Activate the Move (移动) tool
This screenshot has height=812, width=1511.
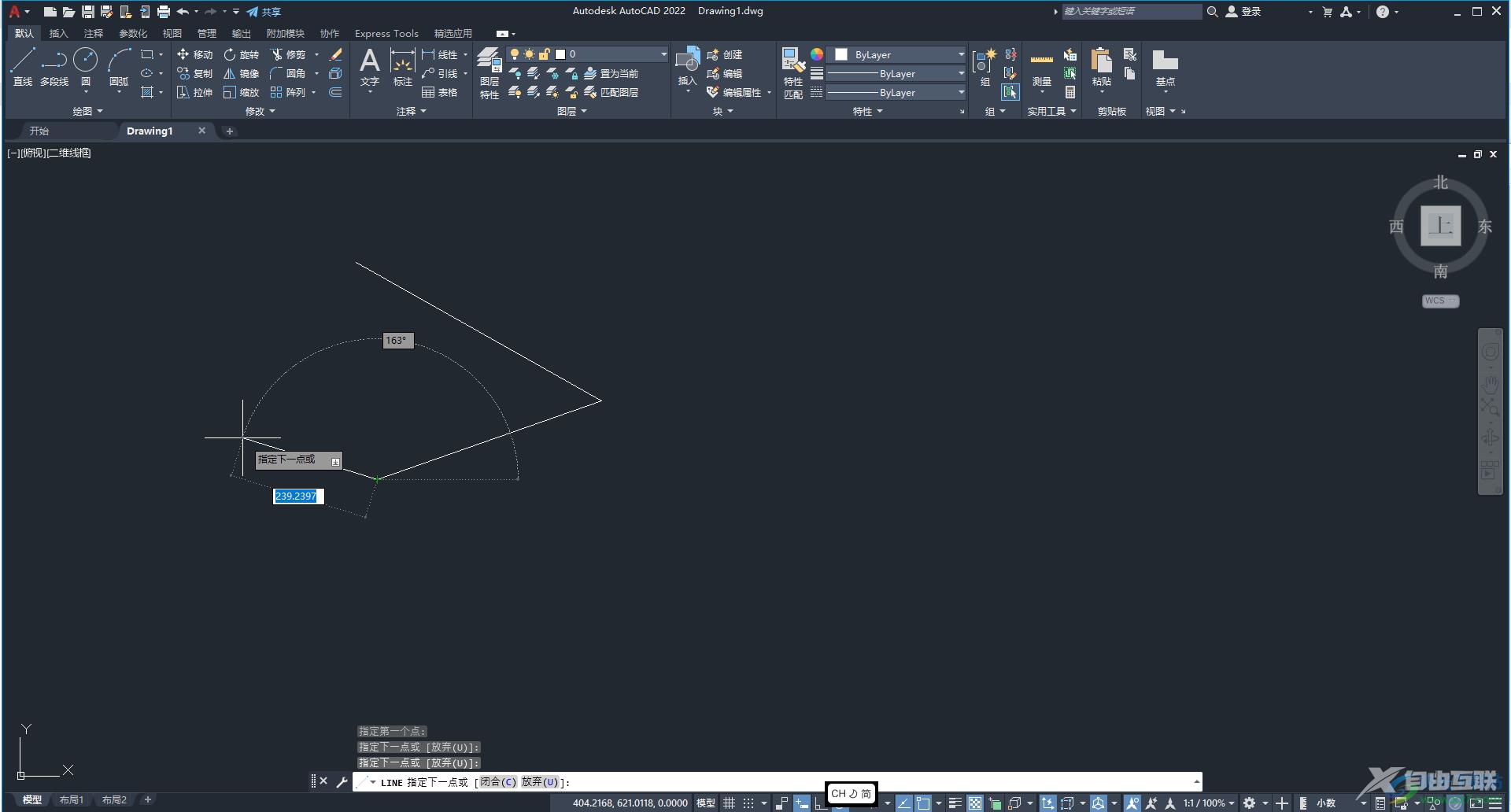[194, 55]
